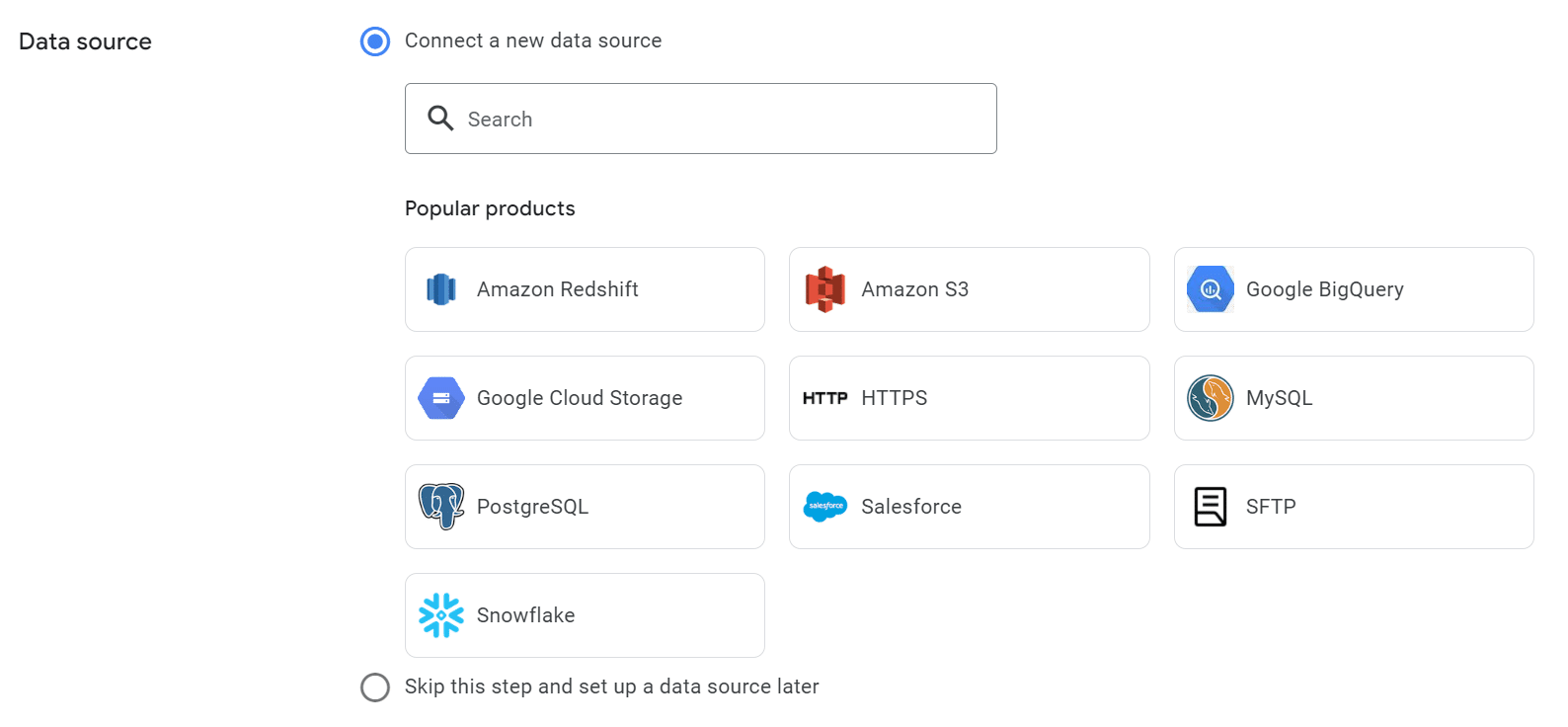Click the MySQL dolphin icon
The image size is (1568, 727).
(x=1210, y=398)
